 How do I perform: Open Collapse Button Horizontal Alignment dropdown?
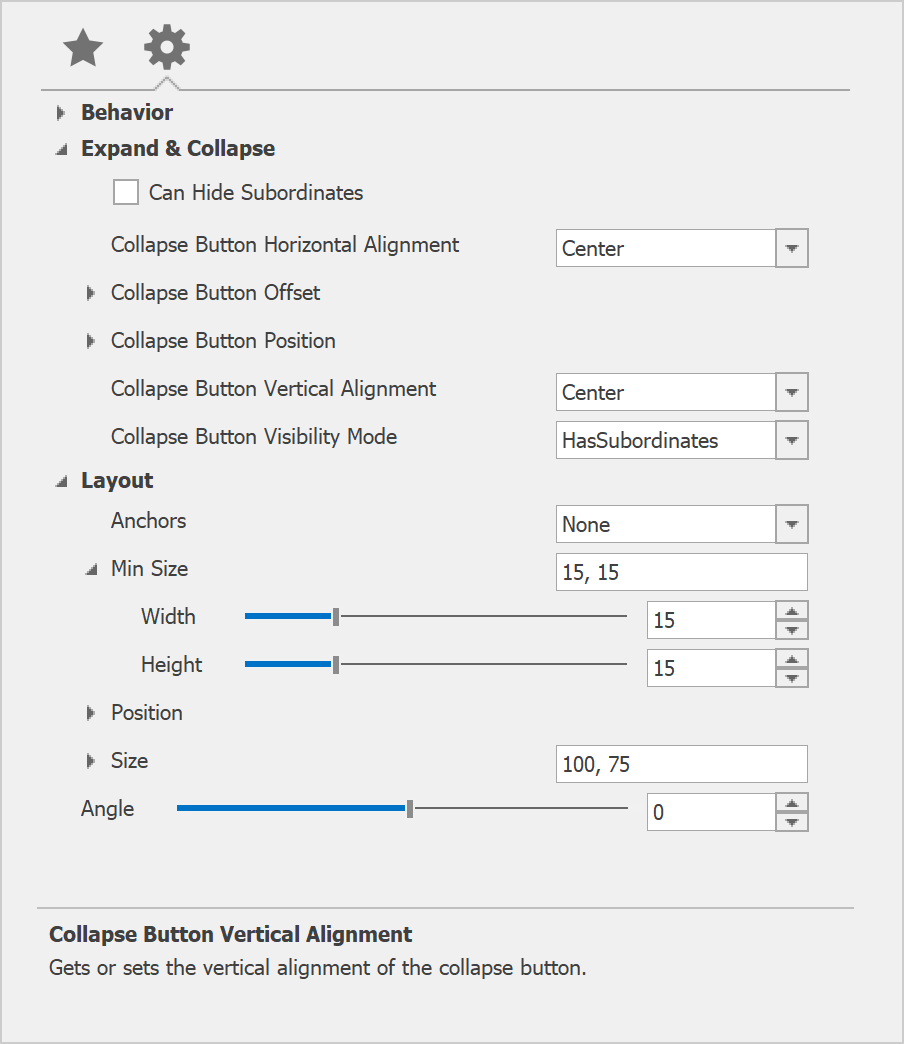791,248
